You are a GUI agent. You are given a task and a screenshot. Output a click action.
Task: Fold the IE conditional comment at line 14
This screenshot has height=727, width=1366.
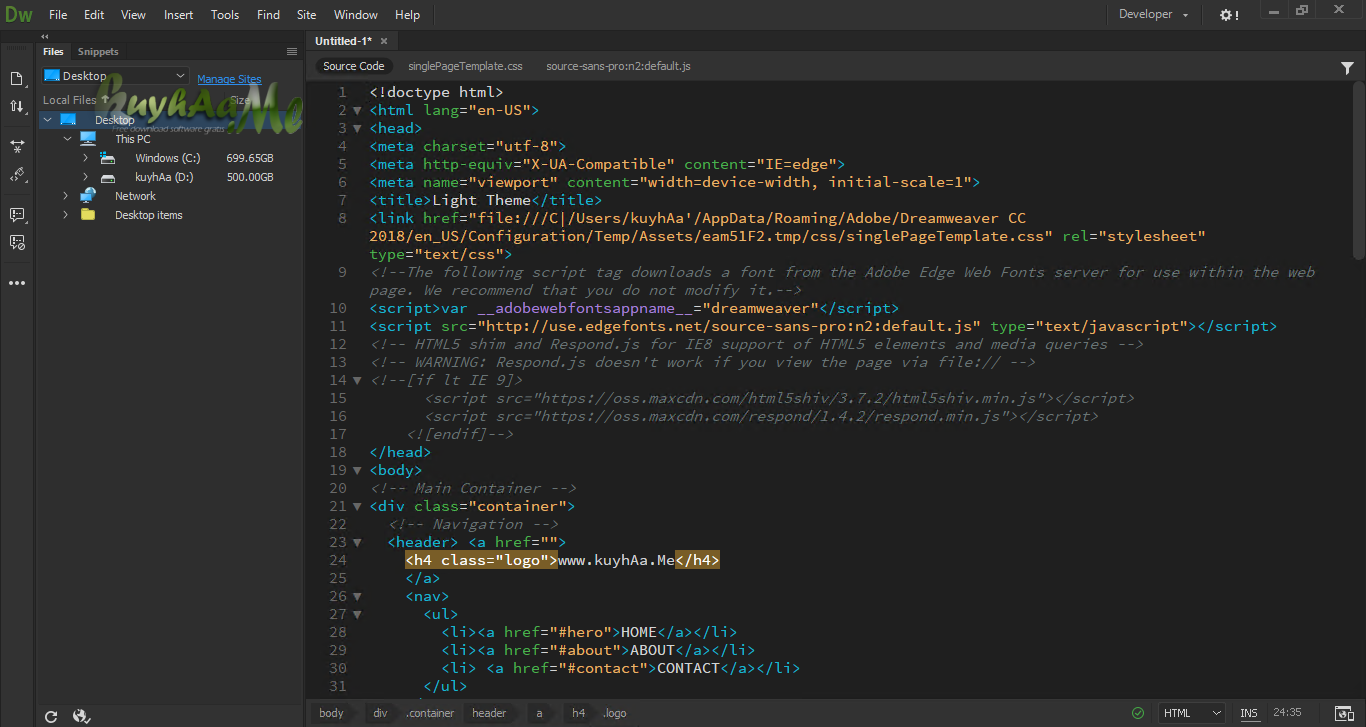pyautogui.click(x=357, y=380)
